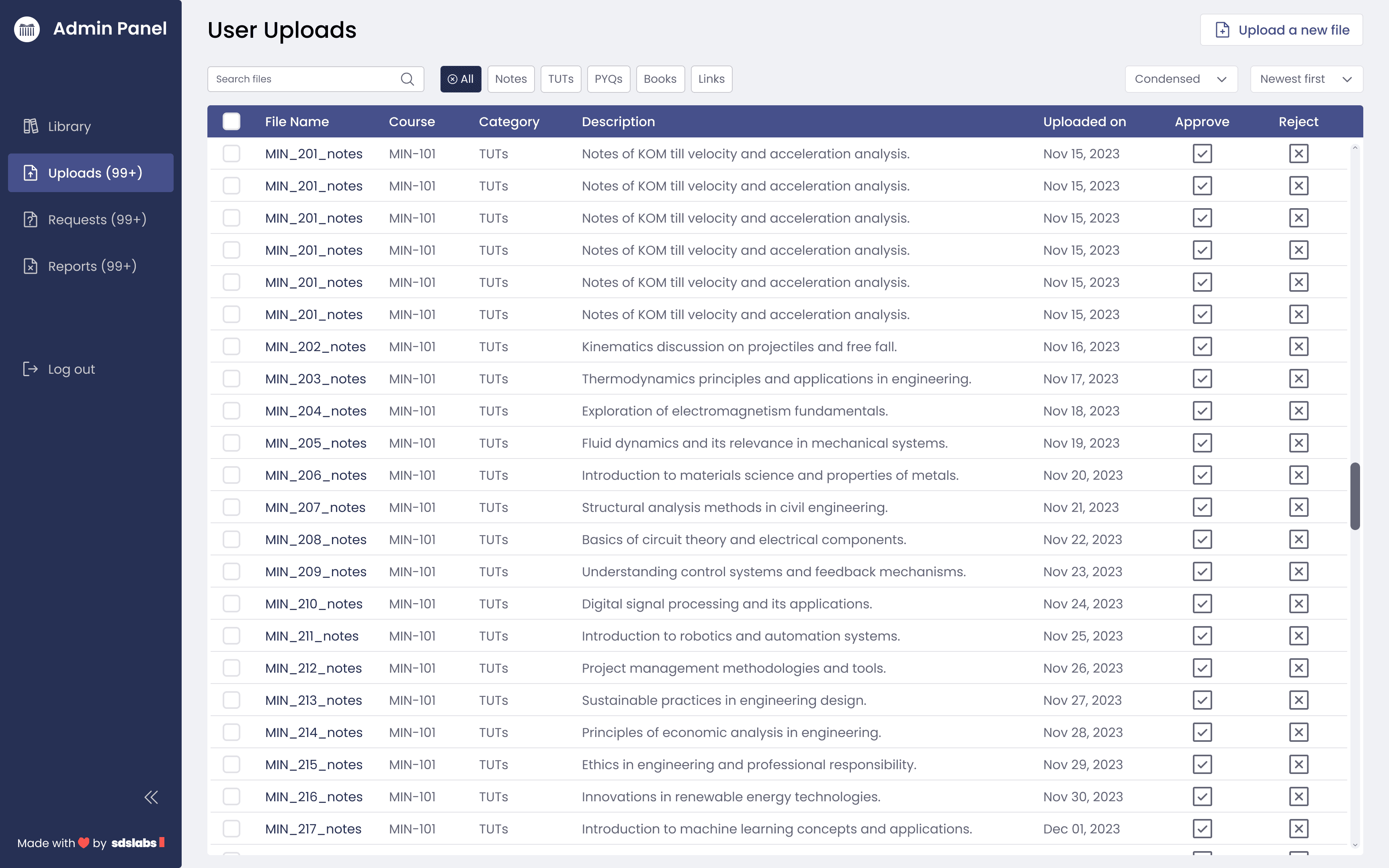The height and width of the screenshot is (868, 1389).
Task: Approve the MIN_213_notes upload
Action: coord(1202,700)
